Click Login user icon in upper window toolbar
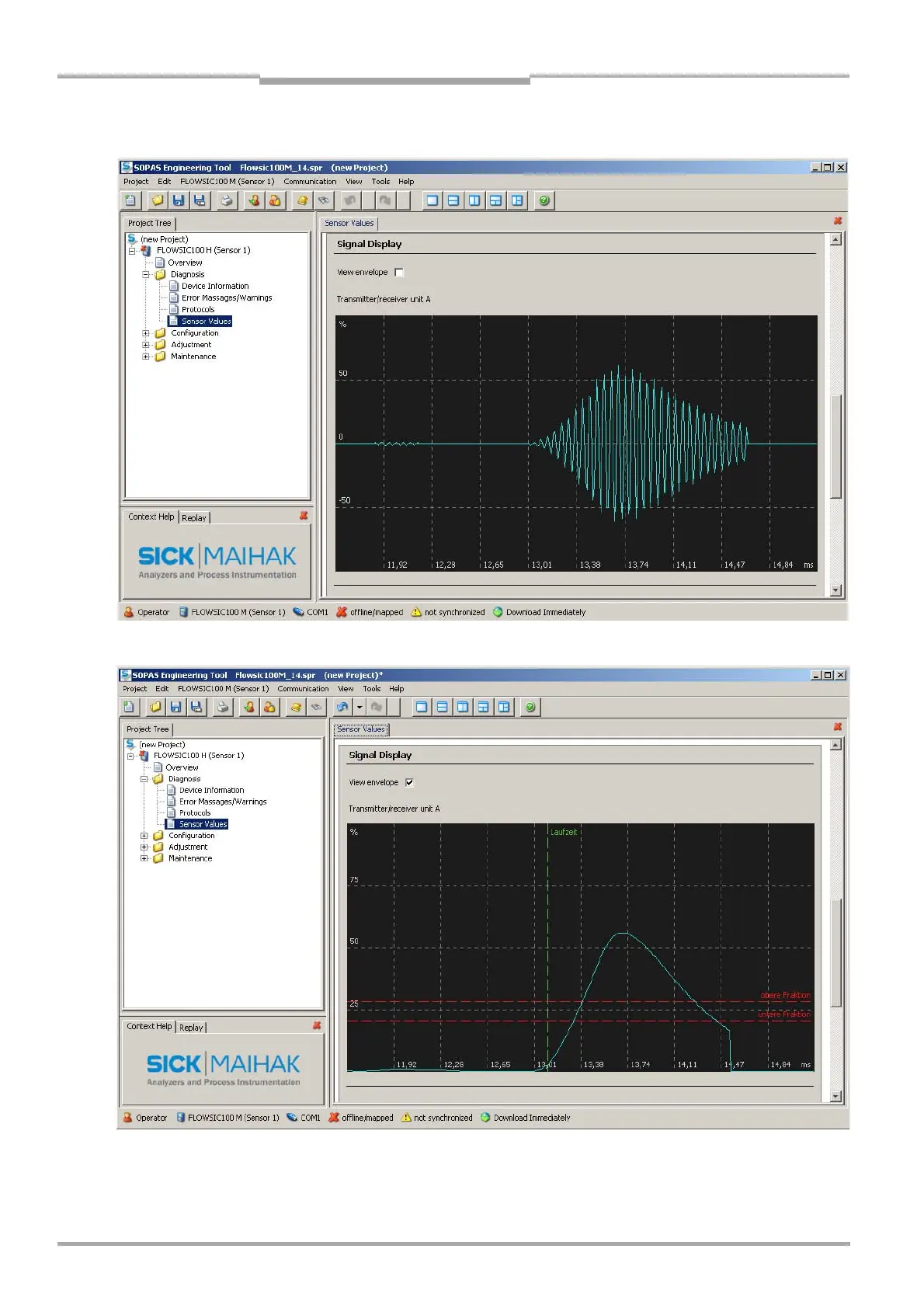The height and width of the screenshot is (1308, 924). [x=254, y=200]
